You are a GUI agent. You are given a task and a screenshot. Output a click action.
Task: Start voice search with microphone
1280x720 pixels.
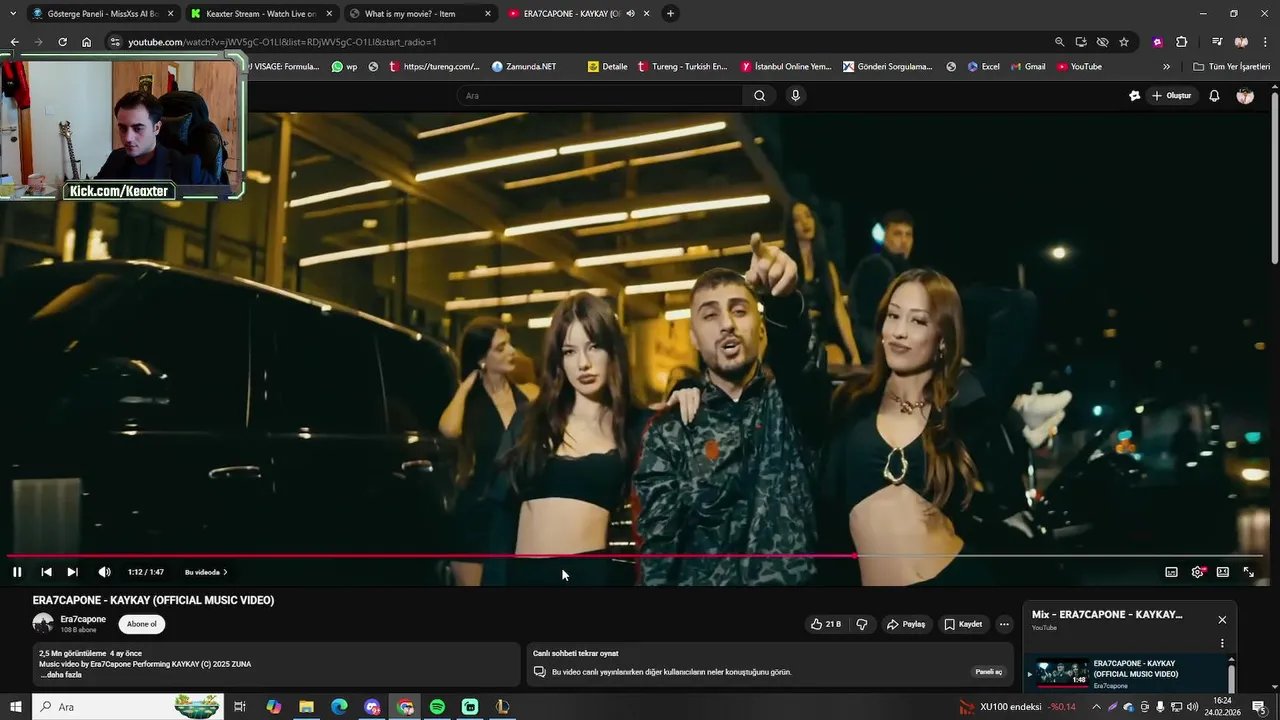click(796, 96)
